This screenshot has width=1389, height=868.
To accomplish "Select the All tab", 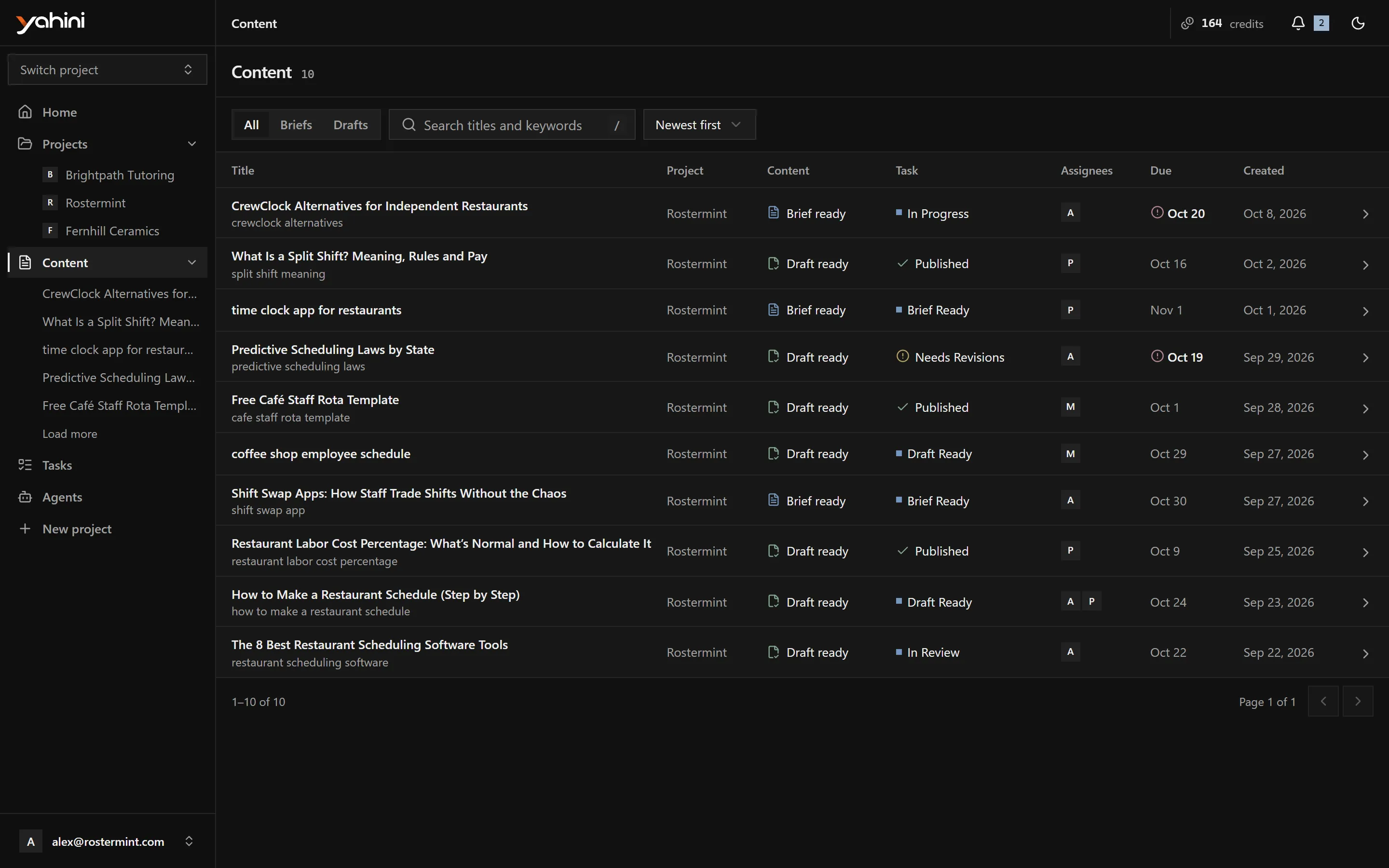I will point(251,124).
